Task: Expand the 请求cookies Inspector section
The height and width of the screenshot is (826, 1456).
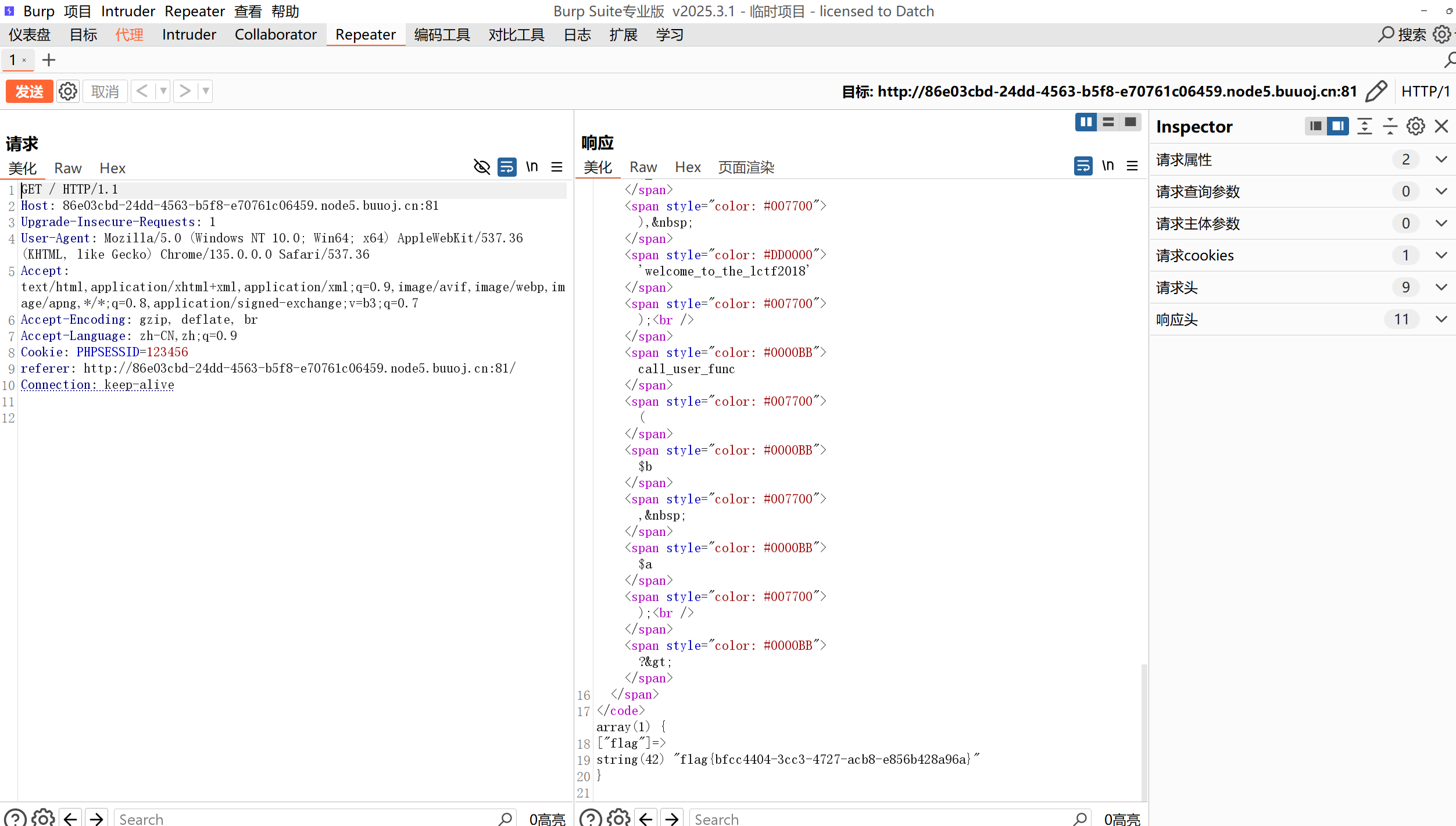Action: pos(1441,255)
